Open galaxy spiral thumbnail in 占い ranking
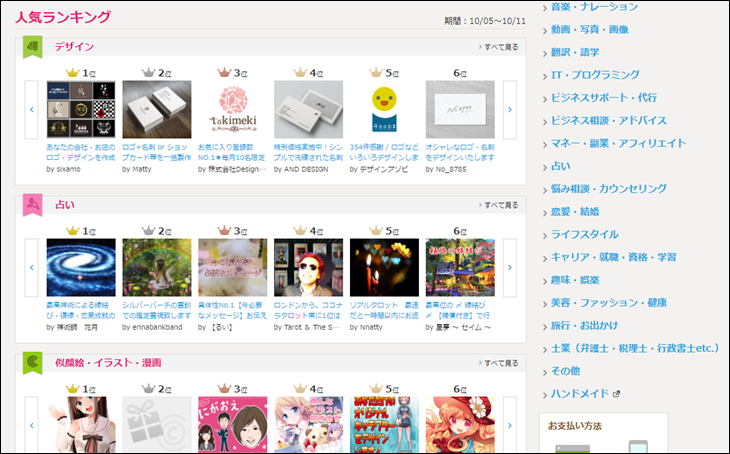 coord(81,267)
